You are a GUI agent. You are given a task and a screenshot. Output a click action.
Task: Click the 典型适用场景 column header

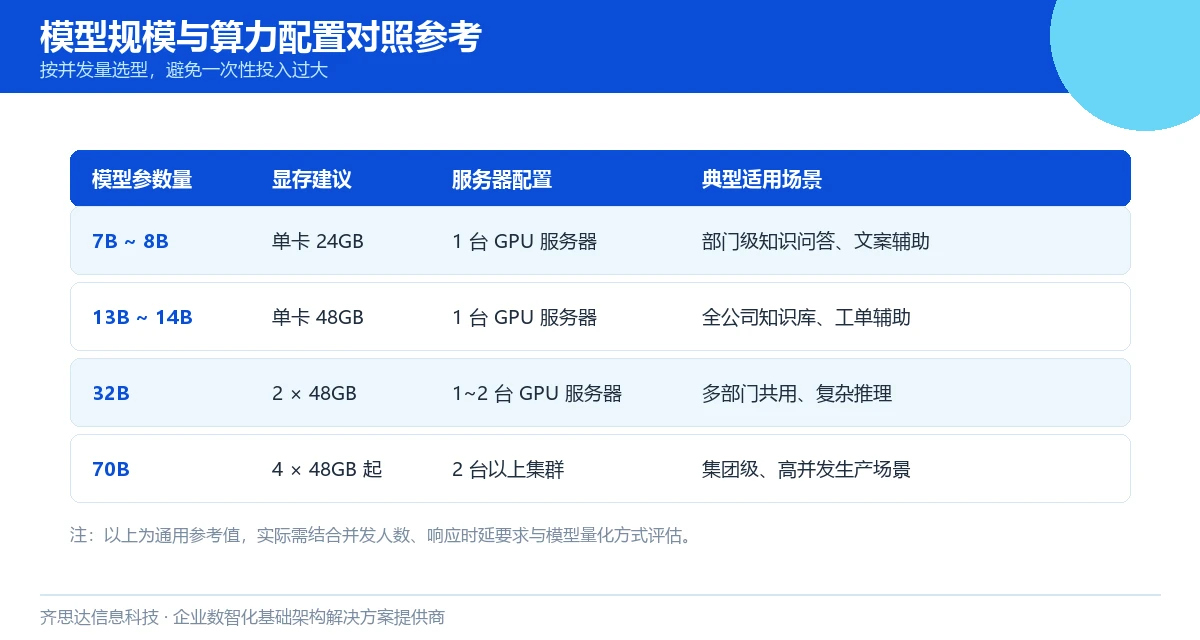pyautogui.click(x=762, y=180)
